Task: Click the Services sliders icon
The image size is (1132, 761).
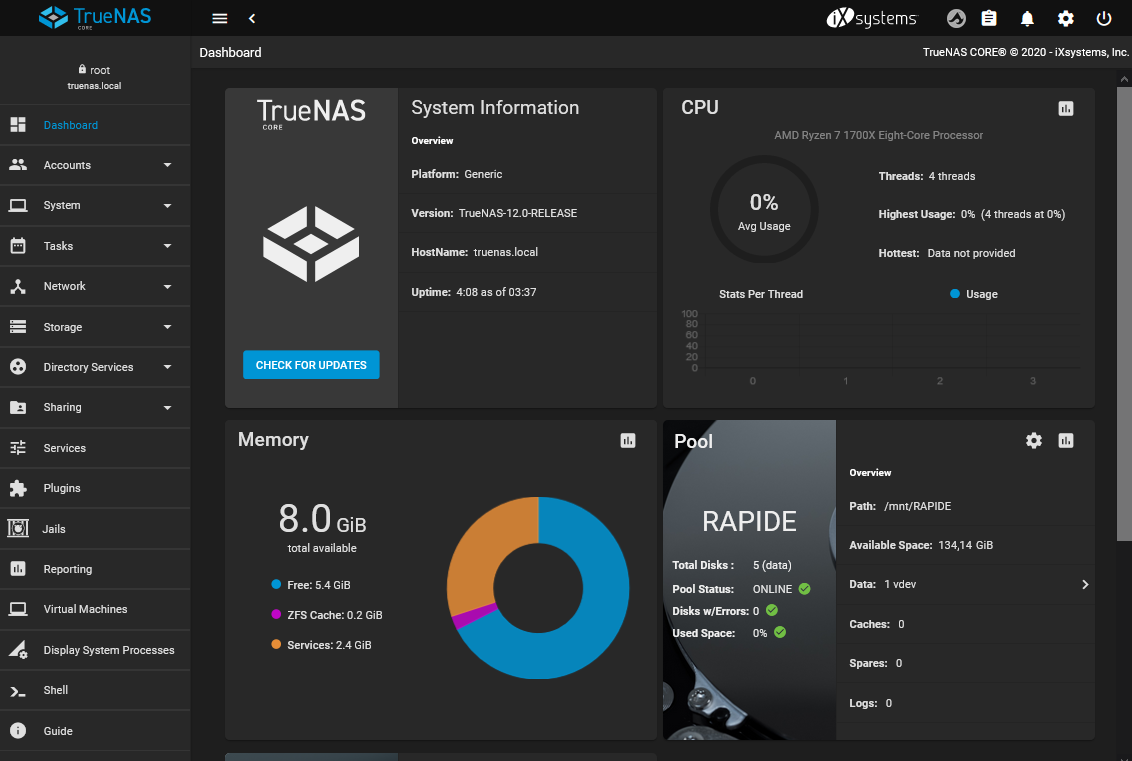Action: tap(18, 448)
